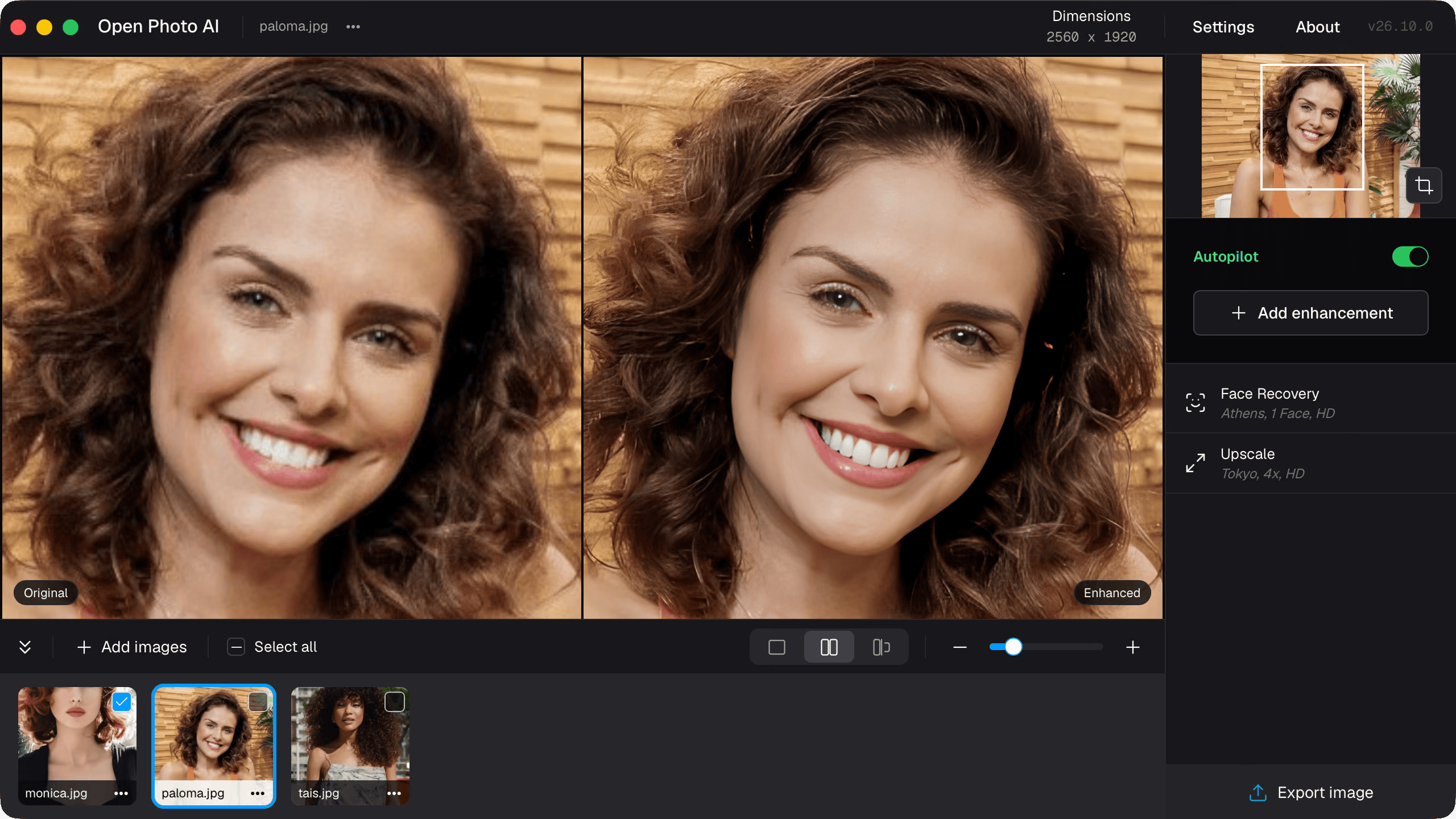Toggle the Select all checkbox
The image size is (1456, 819).
236,647
